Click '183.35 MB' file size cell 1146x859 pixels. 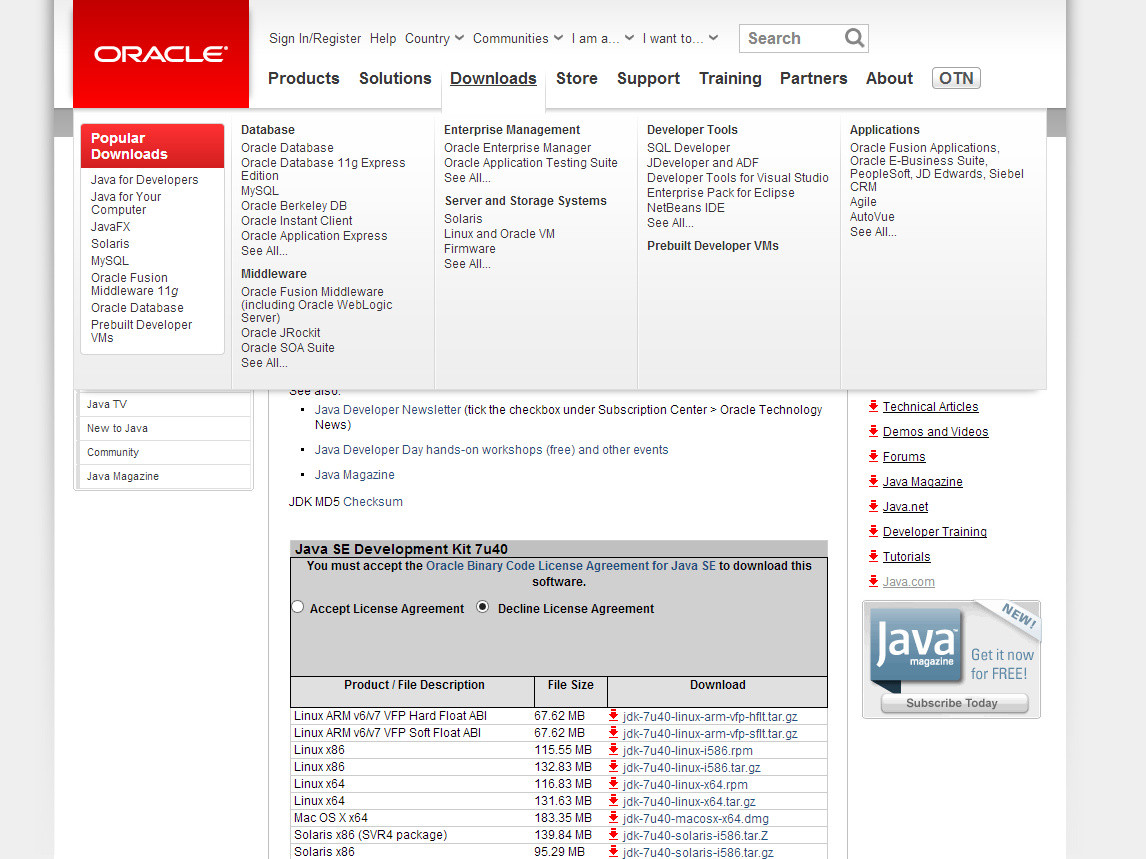click(x=563, y=818)
